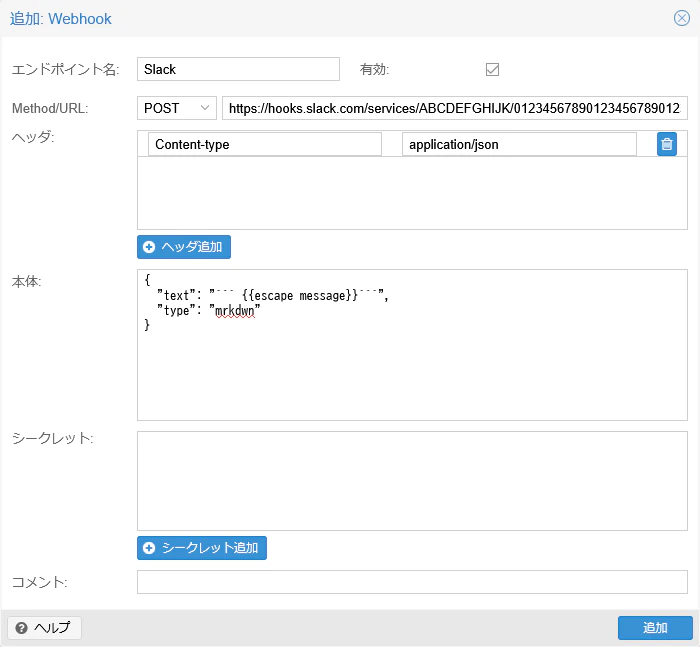Image resolution: width=700 pixels, height=647 pixels.
Task: Edit the Content-type header name field
Action: 265,144
